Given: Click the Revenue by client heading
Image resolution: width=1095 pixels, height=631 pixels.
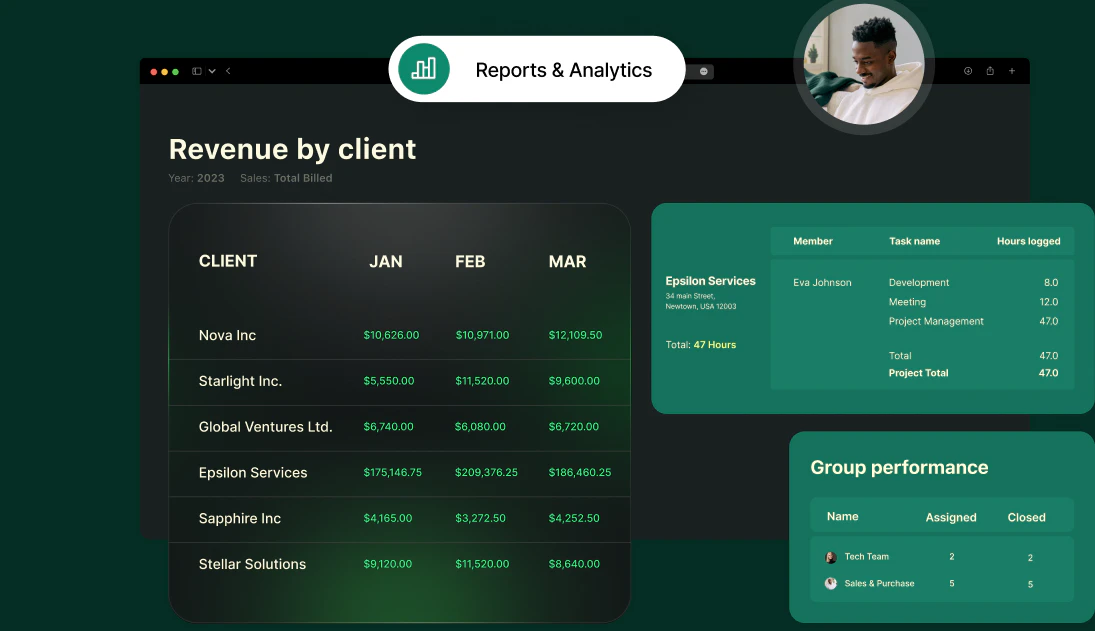Looking at the screenshot, I should (293, 149).
